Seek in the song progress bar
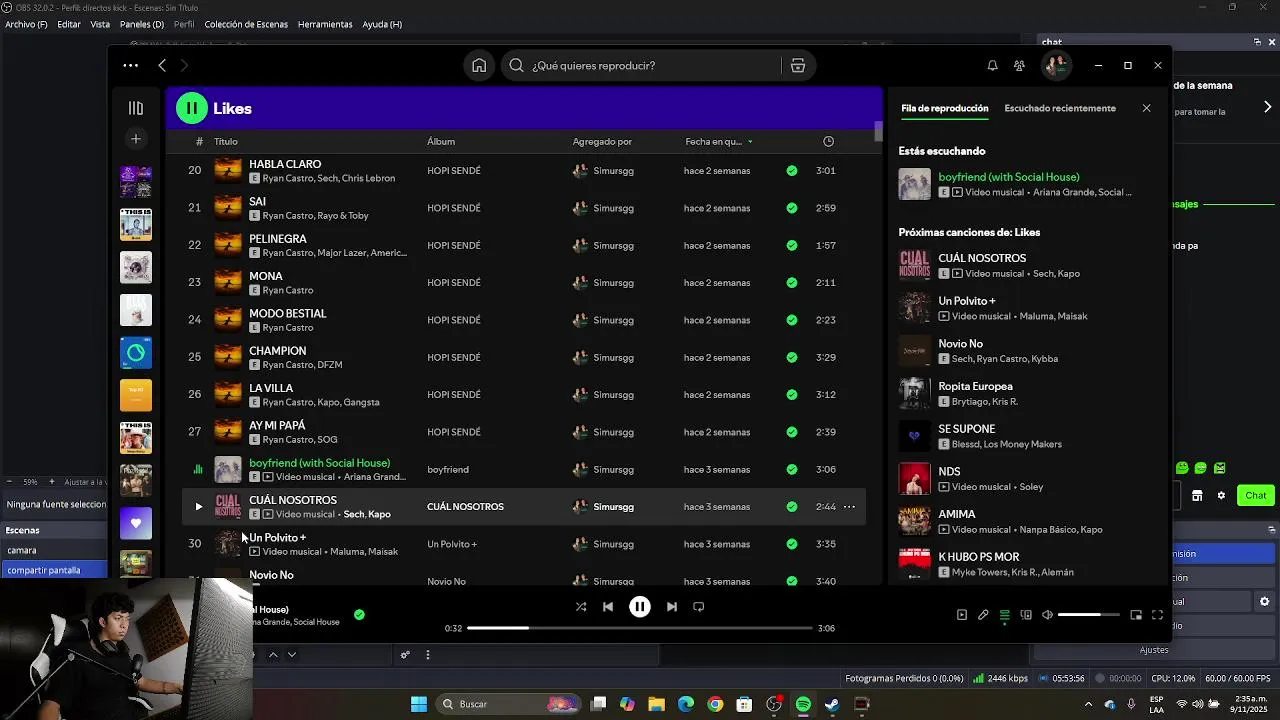1280x720 pixels. click(x=639, y=628)
